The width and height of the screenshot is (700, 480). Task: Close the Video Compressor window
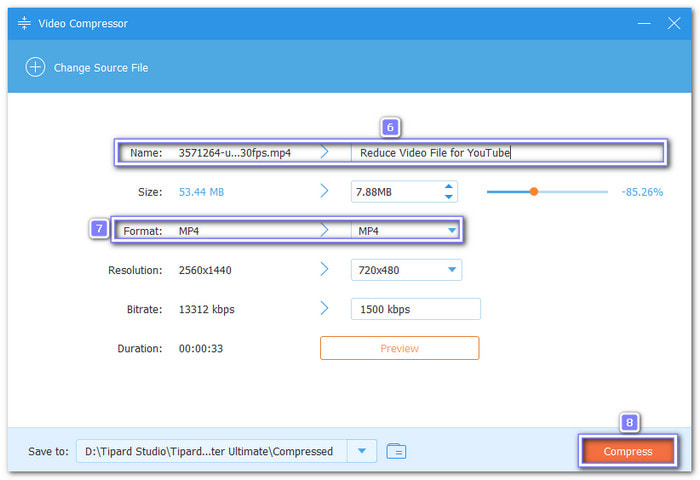[674, 23]
